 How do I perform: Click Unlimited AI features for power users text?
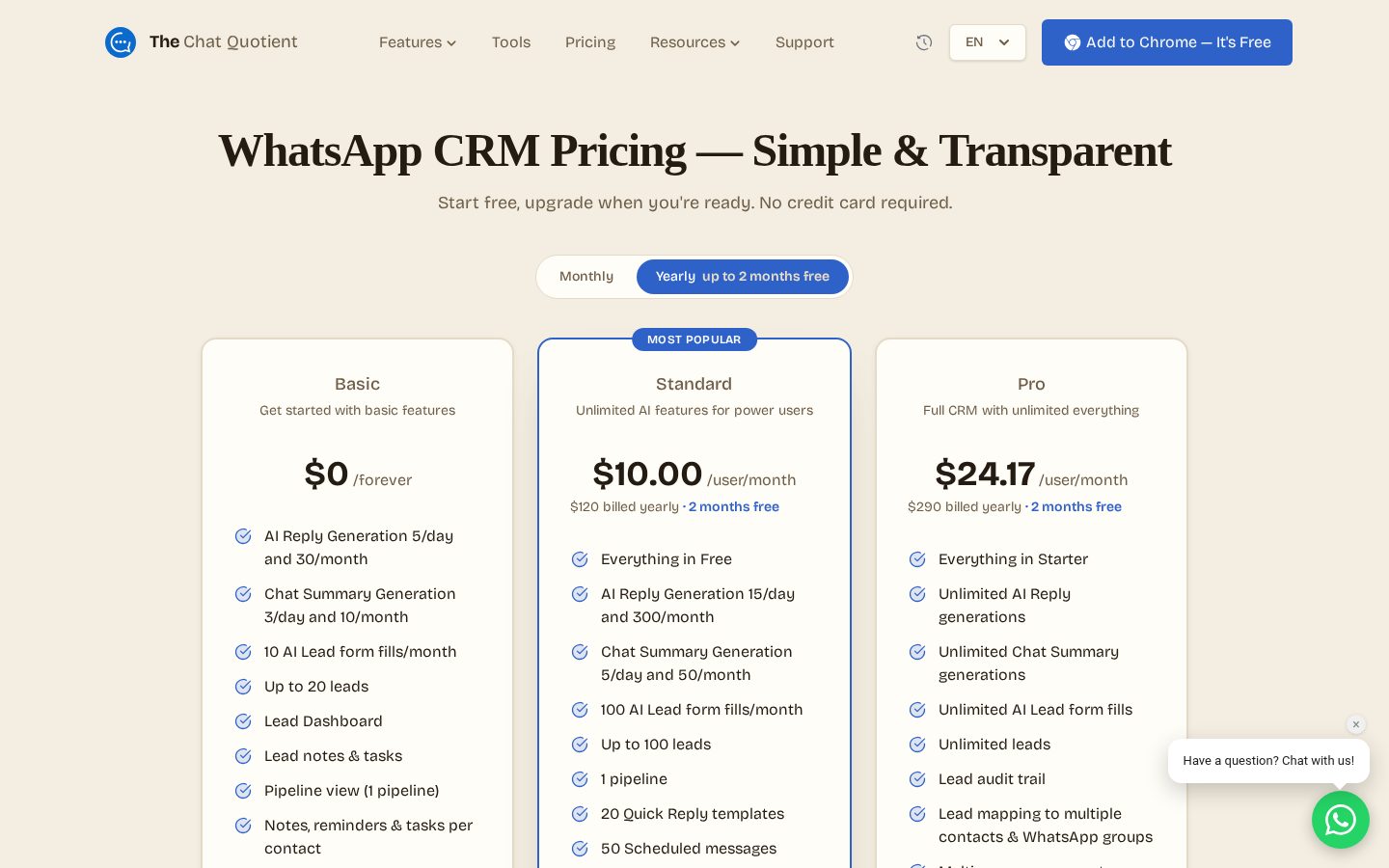coord(694,411)
